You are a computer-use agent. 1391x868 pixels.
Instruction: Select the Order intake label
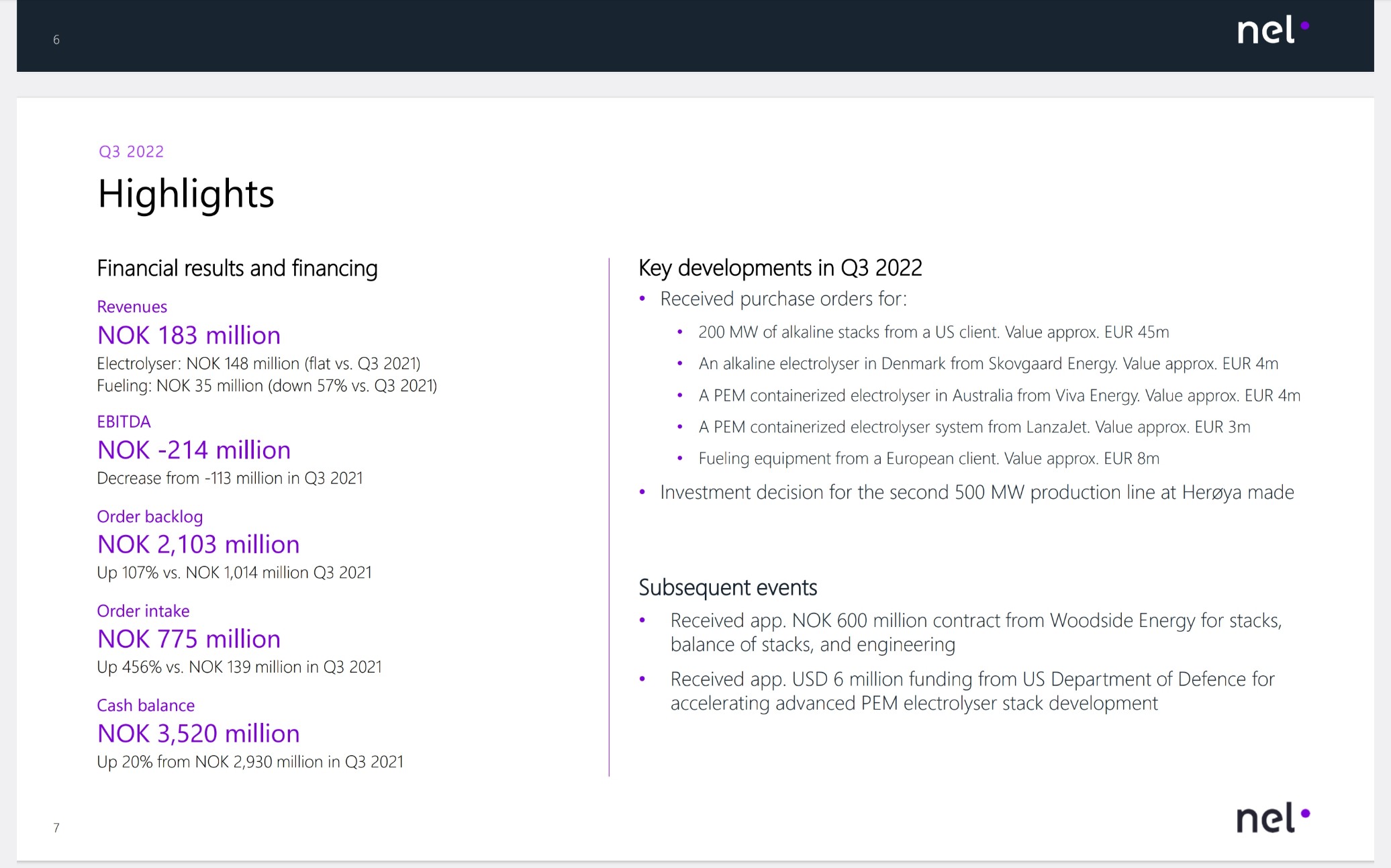(143, 611)
